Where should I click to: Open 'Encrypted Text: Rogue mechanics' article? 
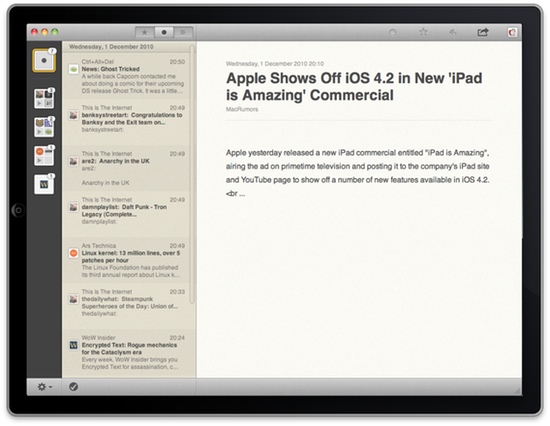point(126,352)
